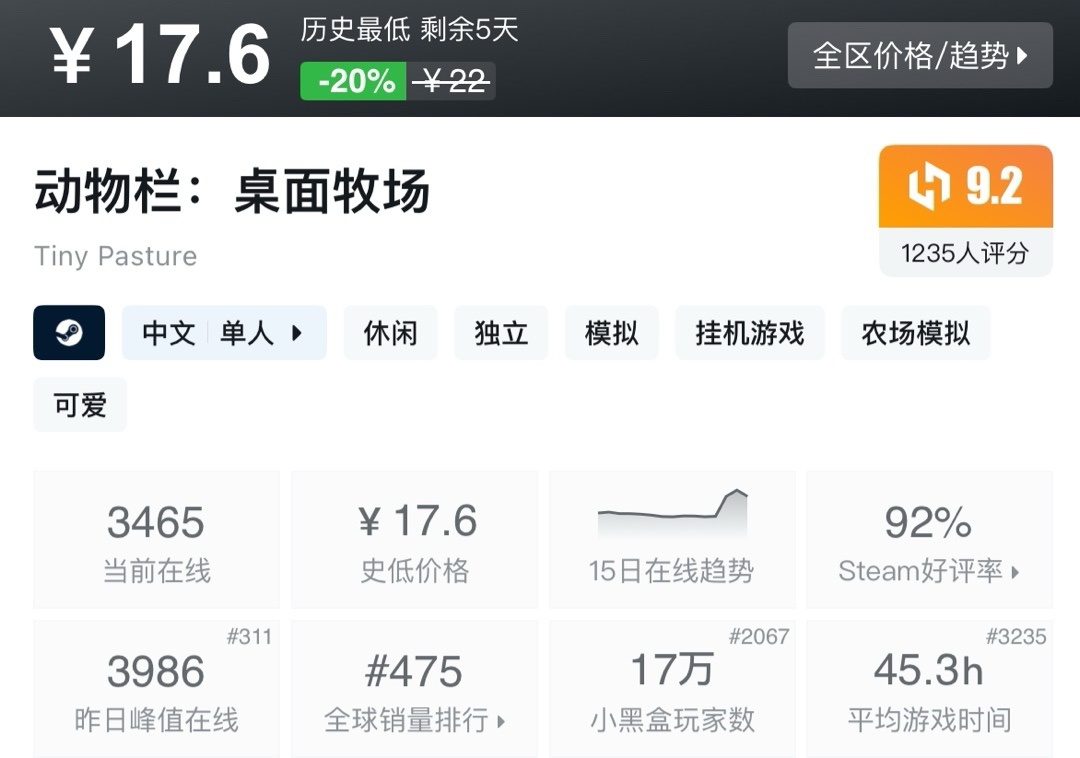View the 15日在线趋势 chart
1080x758 pixels.
pos(672,540)
